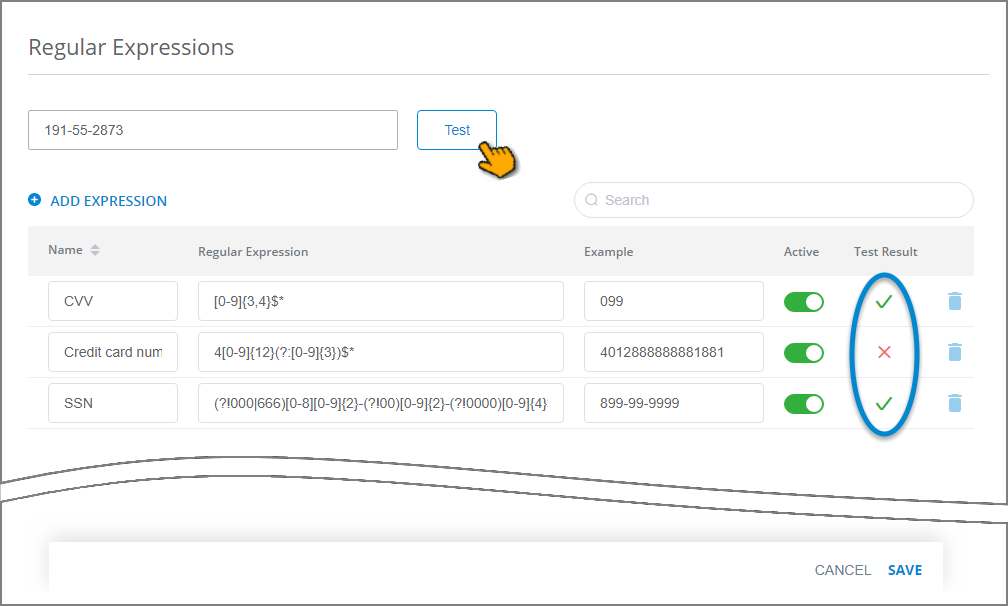Click the Test button

click(456, 129)
